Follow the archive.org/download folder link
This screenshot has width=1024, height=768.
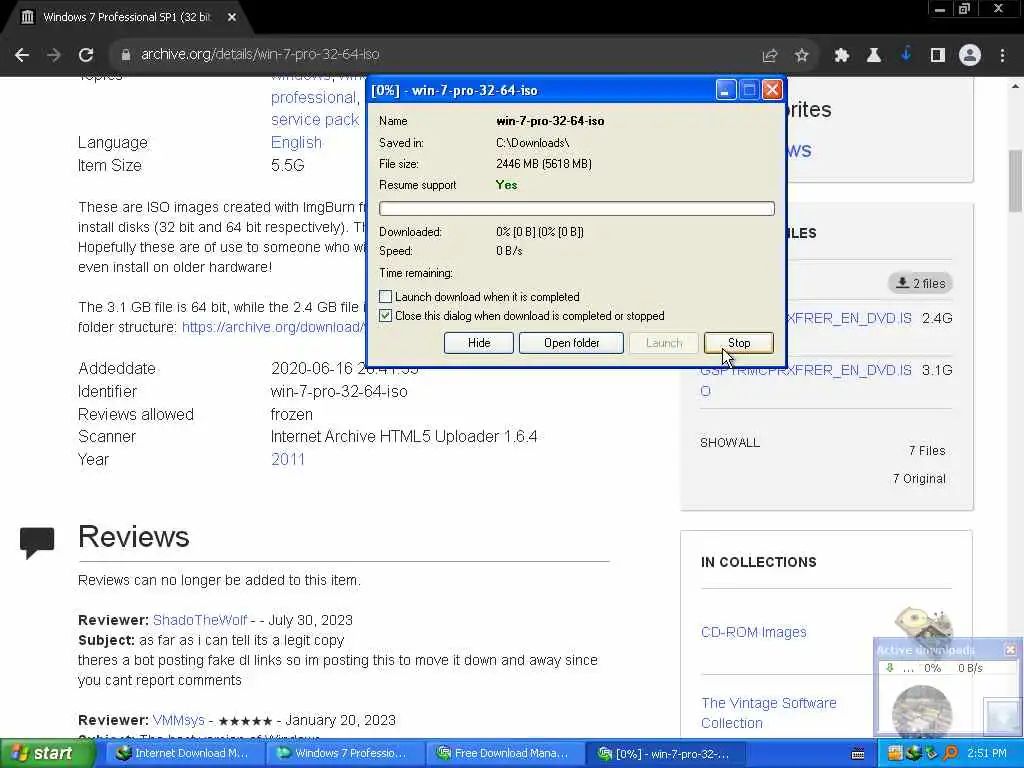coord(274,327)
